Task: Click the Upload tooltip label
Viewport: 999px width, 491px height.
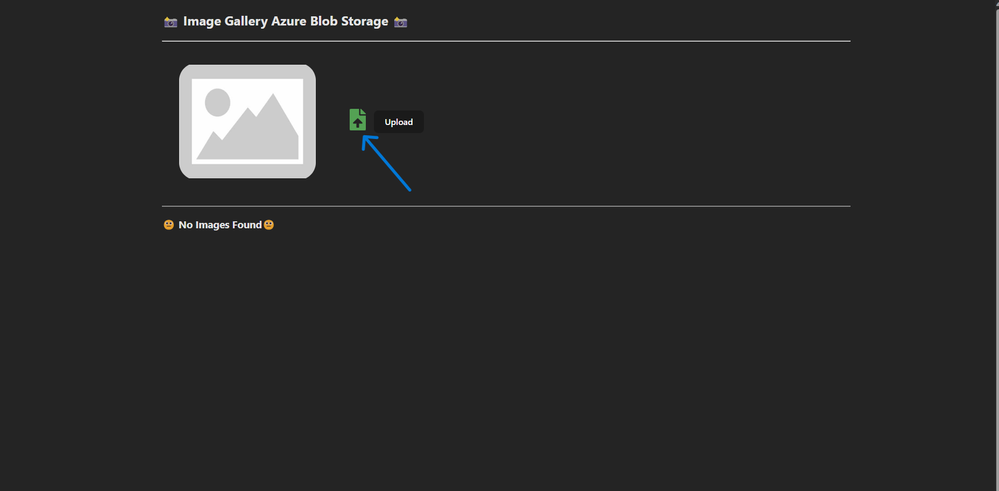Action: click(398, 122)
